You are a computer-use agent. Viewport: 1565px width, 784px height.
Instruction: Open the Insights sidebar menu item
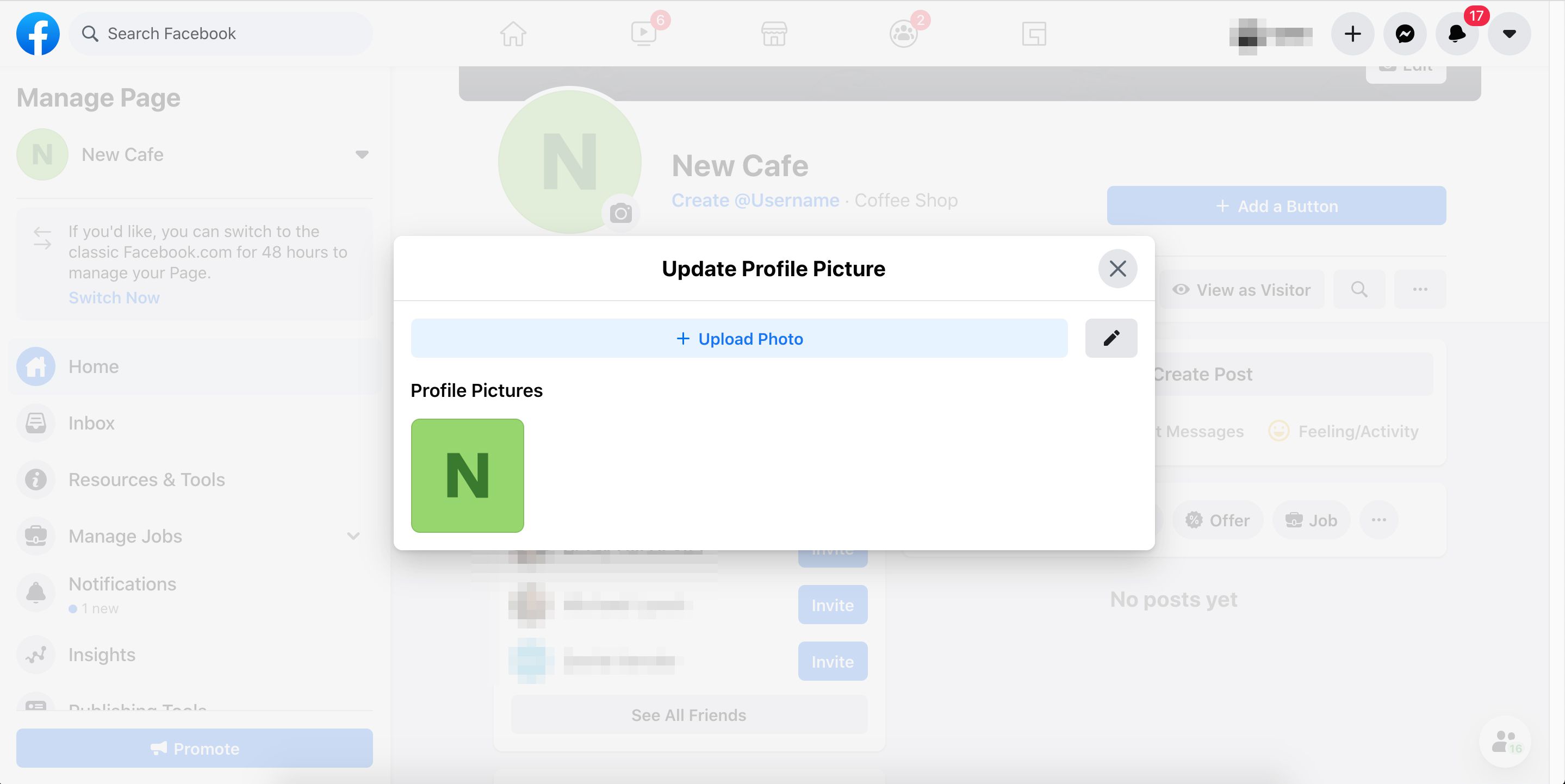(99, 654)
